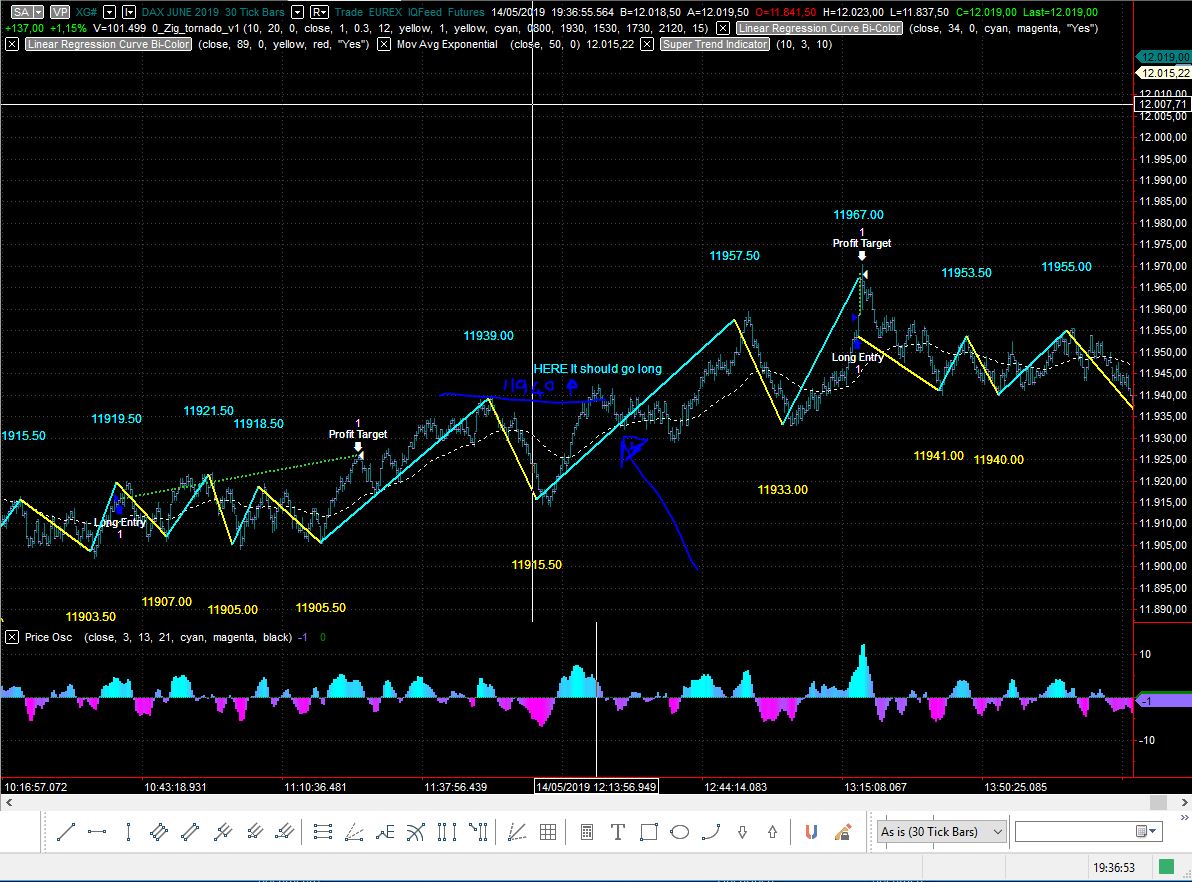Toggle the magnet snap tool

tap(811, 832)
